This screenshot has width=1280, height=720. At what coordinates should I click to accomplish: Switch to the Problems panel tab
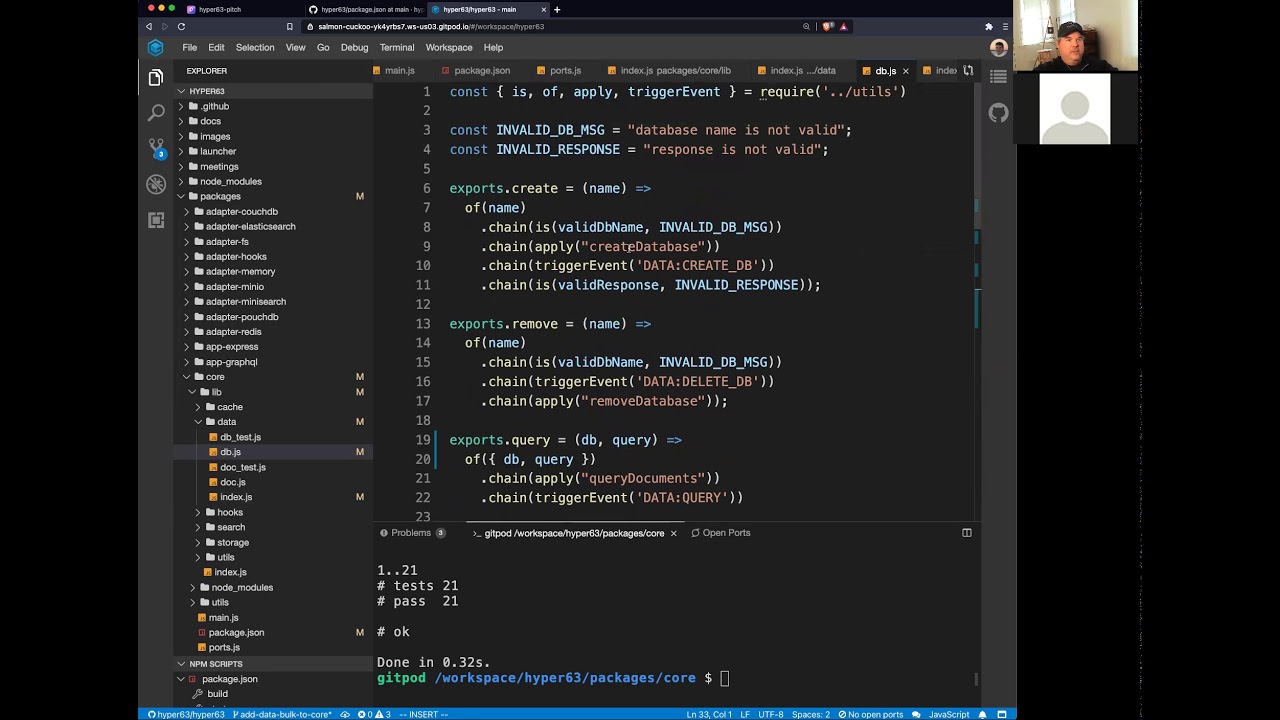point(411,533)
